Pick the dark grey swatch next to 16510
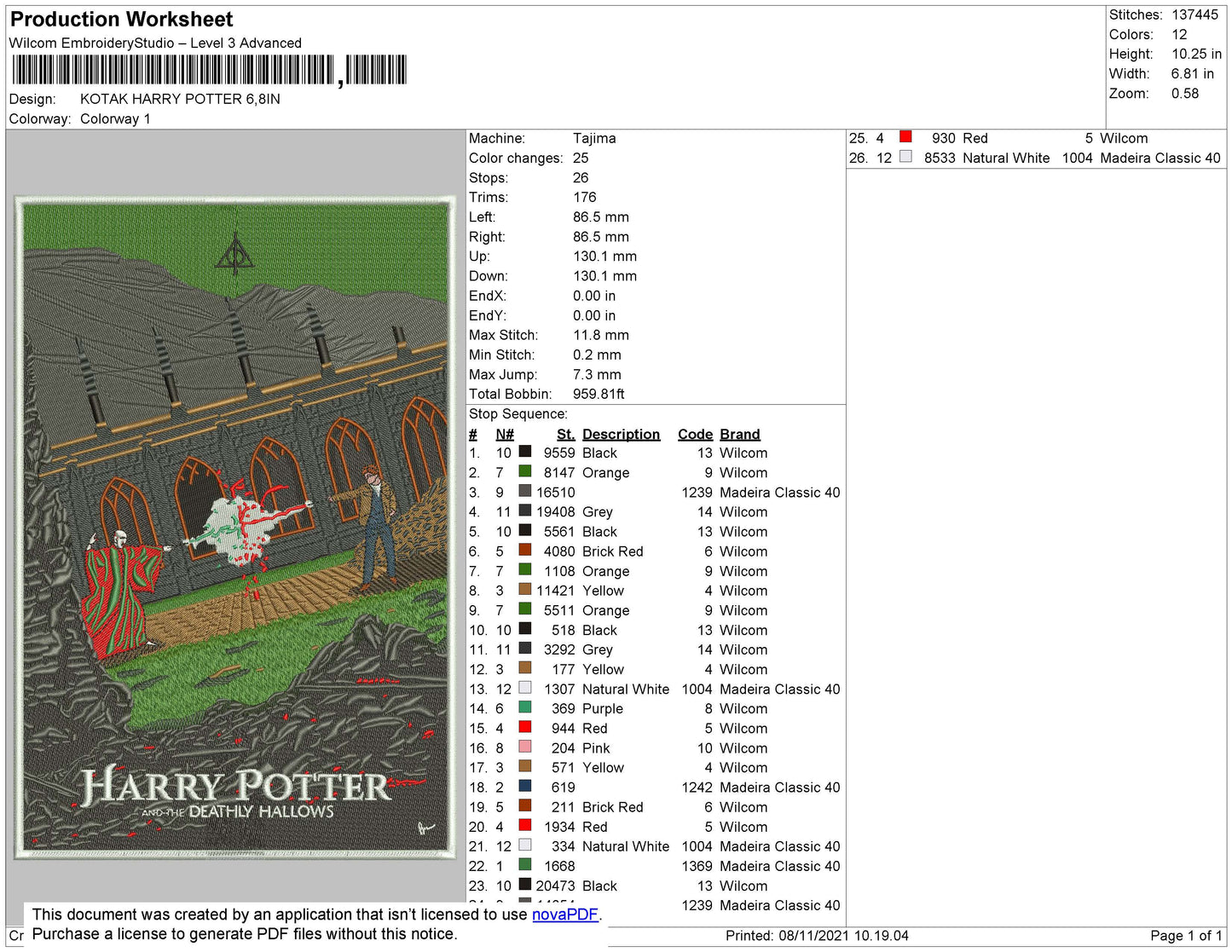 [525, 491]
